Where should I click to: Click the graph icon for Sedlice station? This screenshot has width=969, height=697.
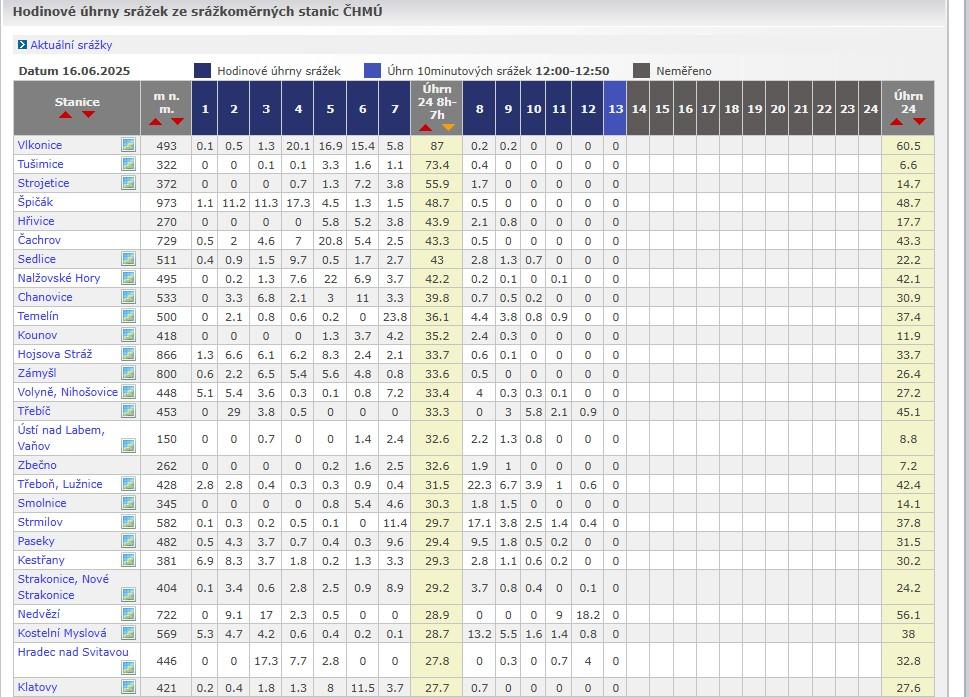pos(128,259)
